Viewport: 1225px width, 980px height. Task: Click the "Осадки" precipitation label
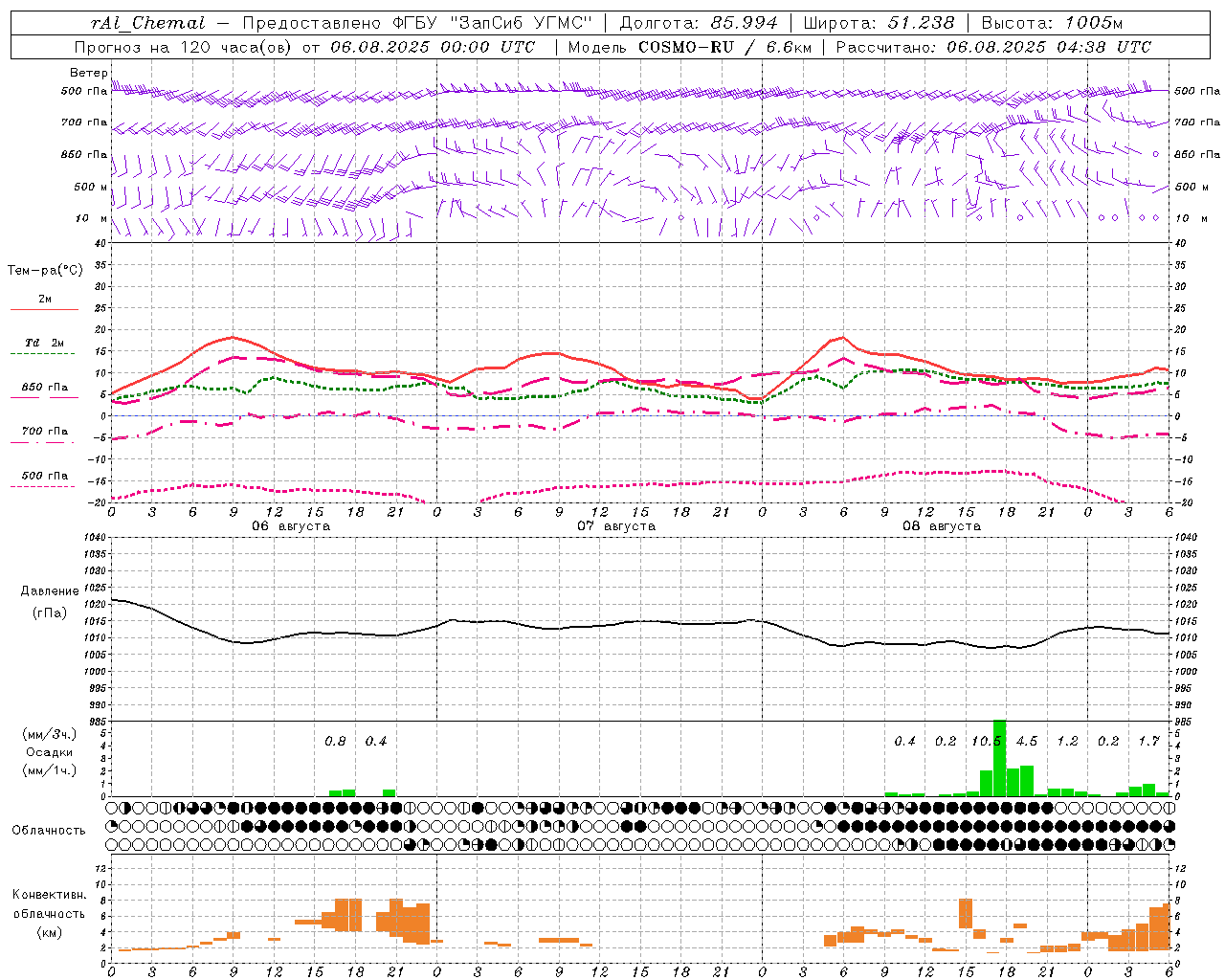tap(50, 752)
